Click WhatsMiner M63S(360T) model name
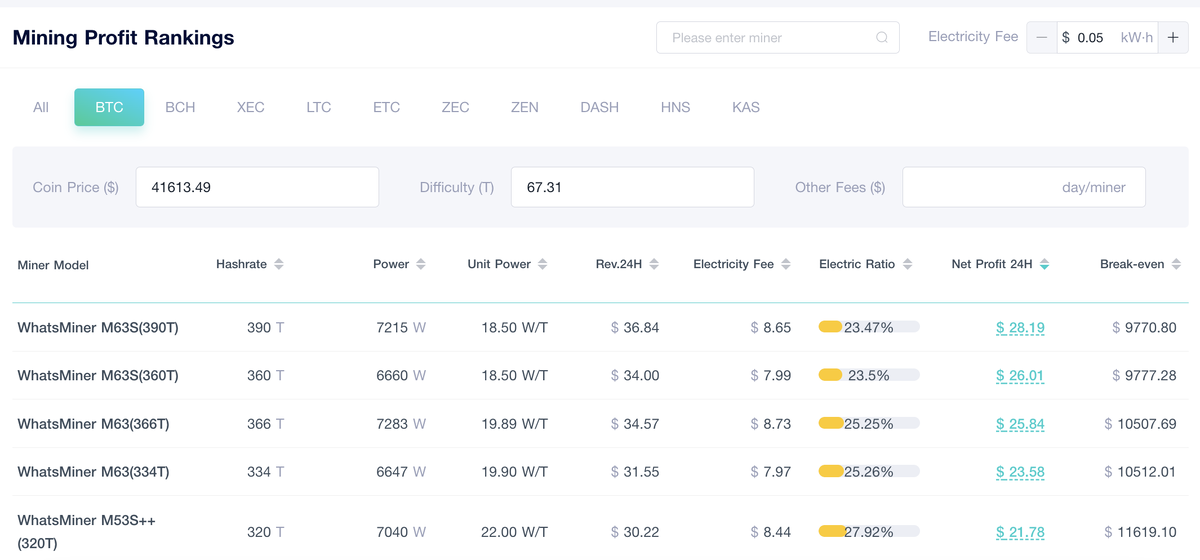Screen dimensions: 1200x560 point(98,376)
